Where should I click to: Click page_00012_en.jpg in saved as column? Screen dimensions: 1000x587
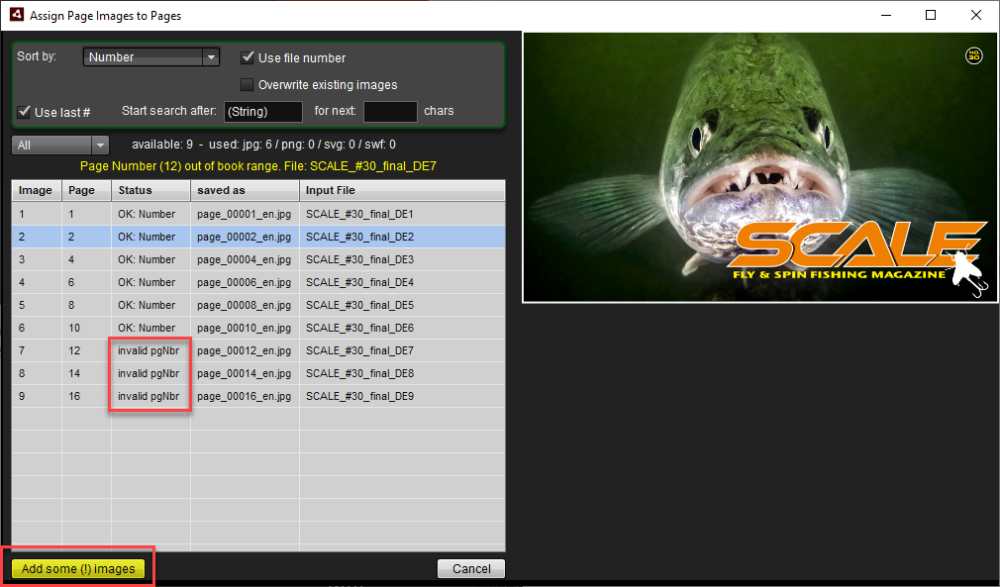(245, 350)
